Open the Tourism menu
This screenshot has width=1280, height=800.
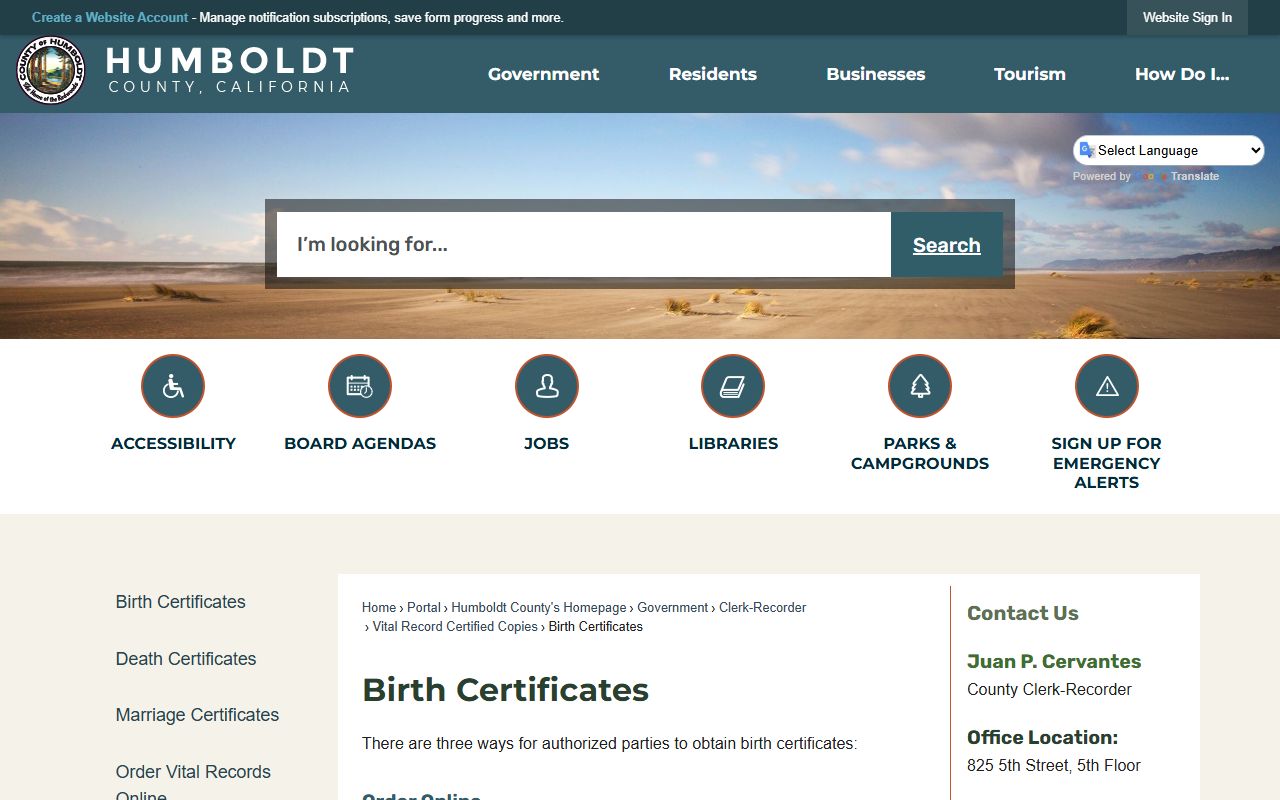pyautogui.click(x=1030, y=74)
